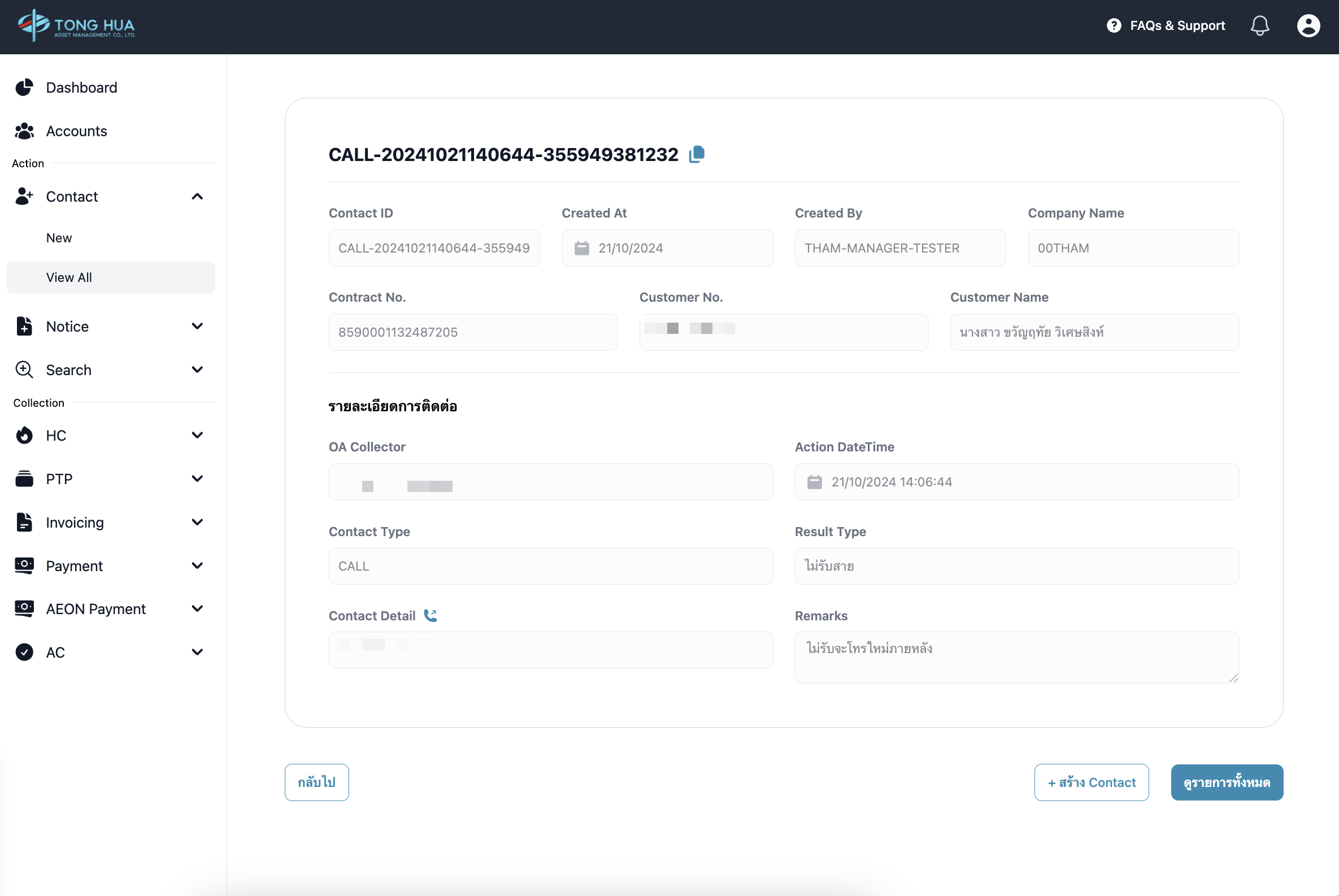Expand the AEON Payment section

(197, 608)
